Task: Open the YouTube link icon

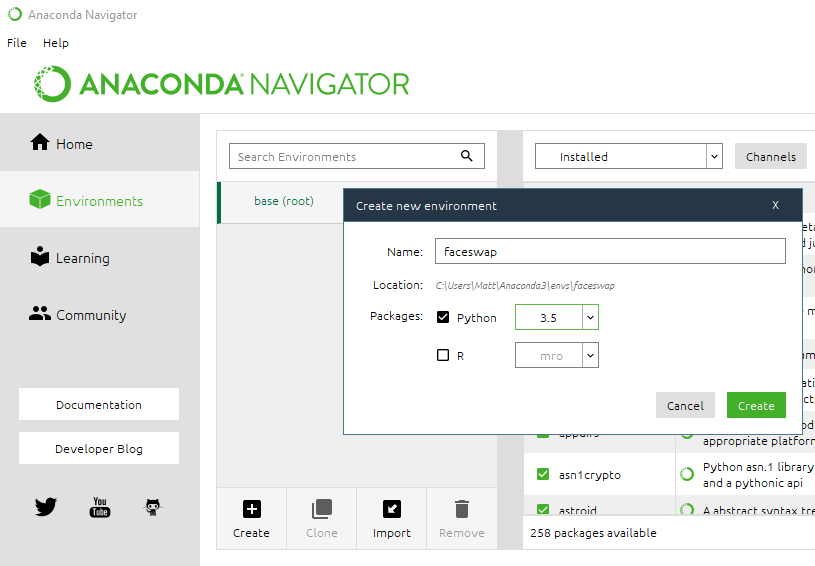Action: point(100,507)
